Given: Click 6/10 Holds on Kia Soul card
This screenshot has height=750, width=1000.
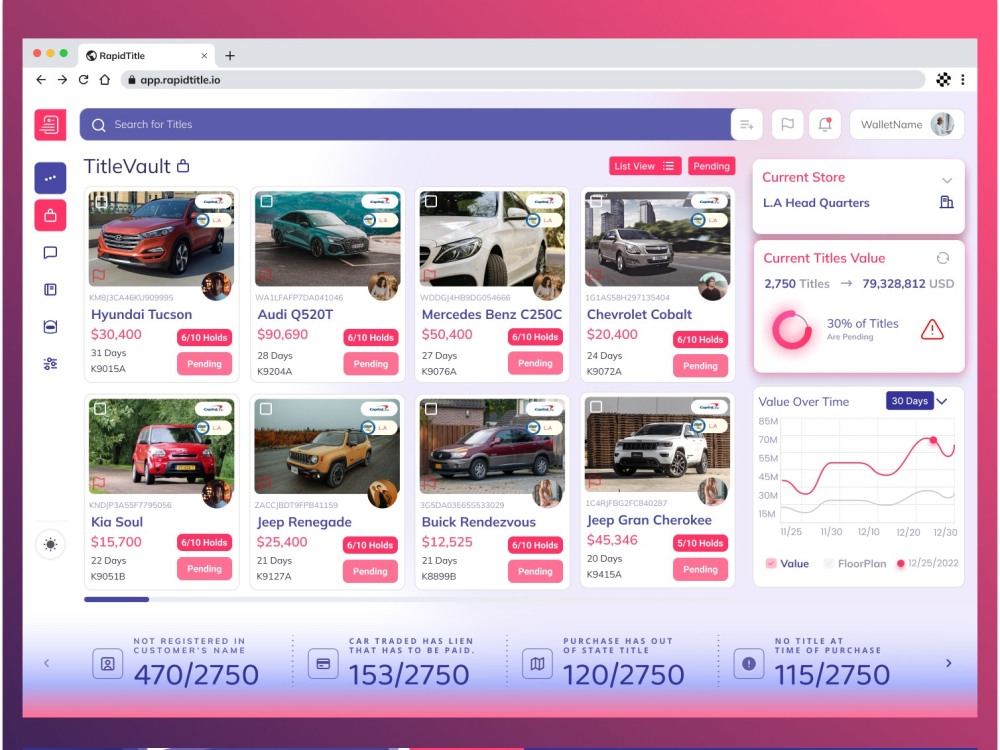Looking at the screenshot, I should tap(204, 543).
